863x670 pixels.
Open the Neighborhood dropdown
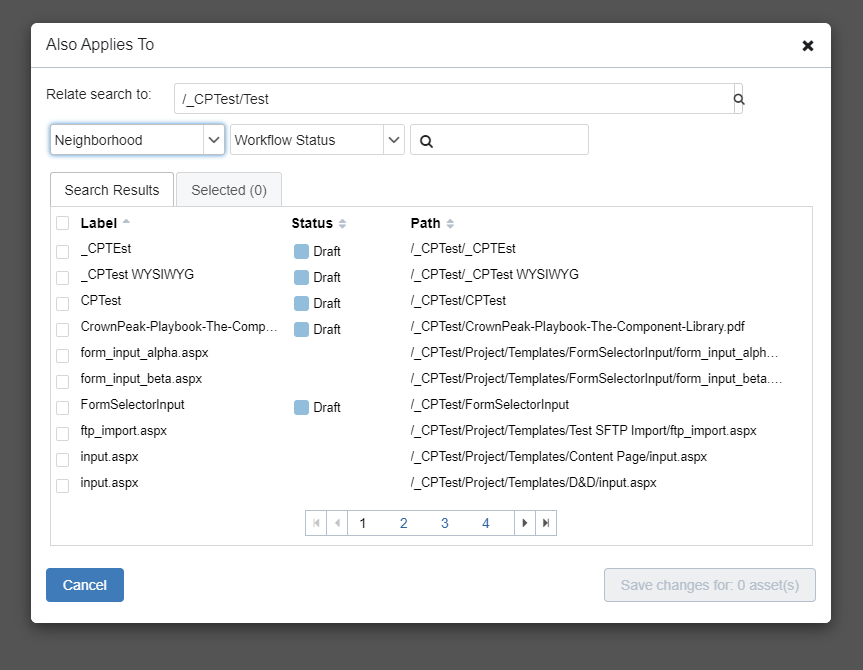point(137,140)
